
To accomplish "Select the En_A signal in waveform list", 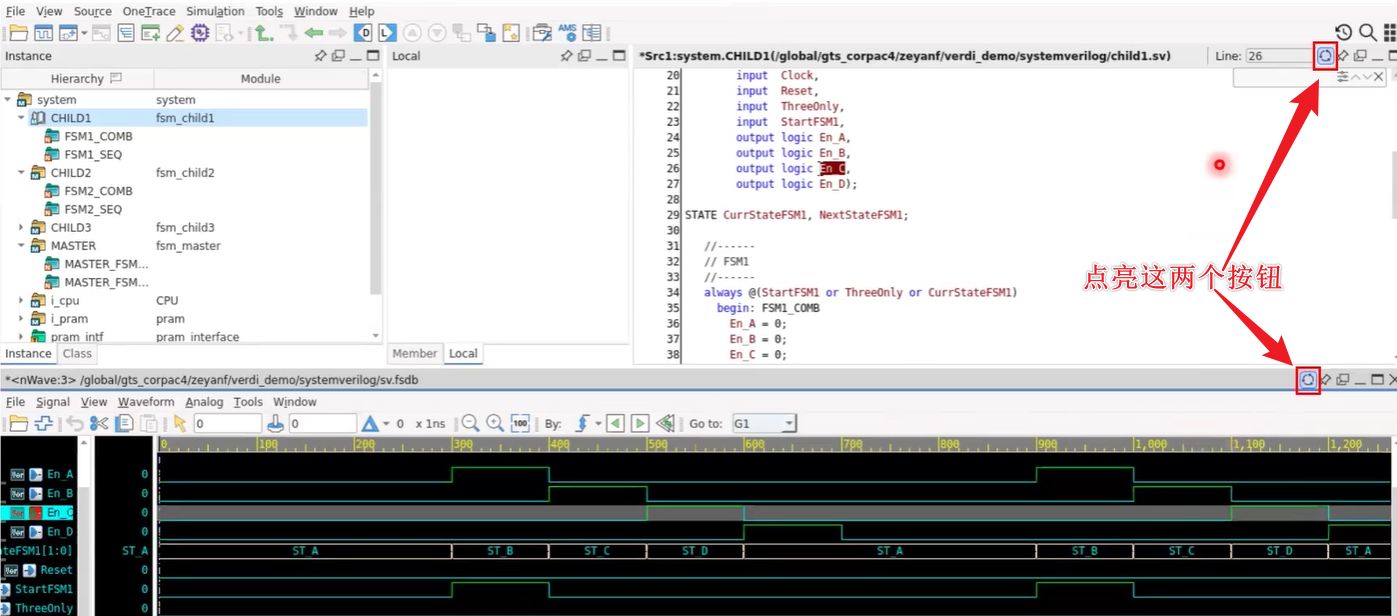I will pyautogui.click(x=59, y=475).
